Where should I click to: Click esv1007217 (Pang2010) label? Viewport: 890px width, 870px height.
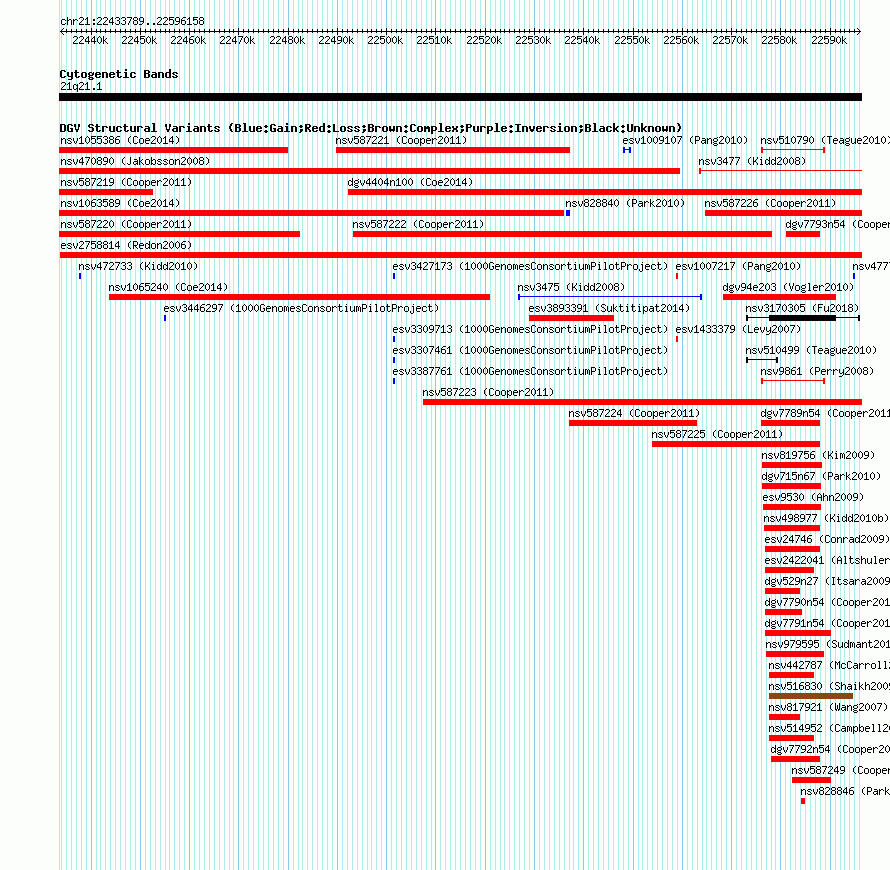pos(738,266)
